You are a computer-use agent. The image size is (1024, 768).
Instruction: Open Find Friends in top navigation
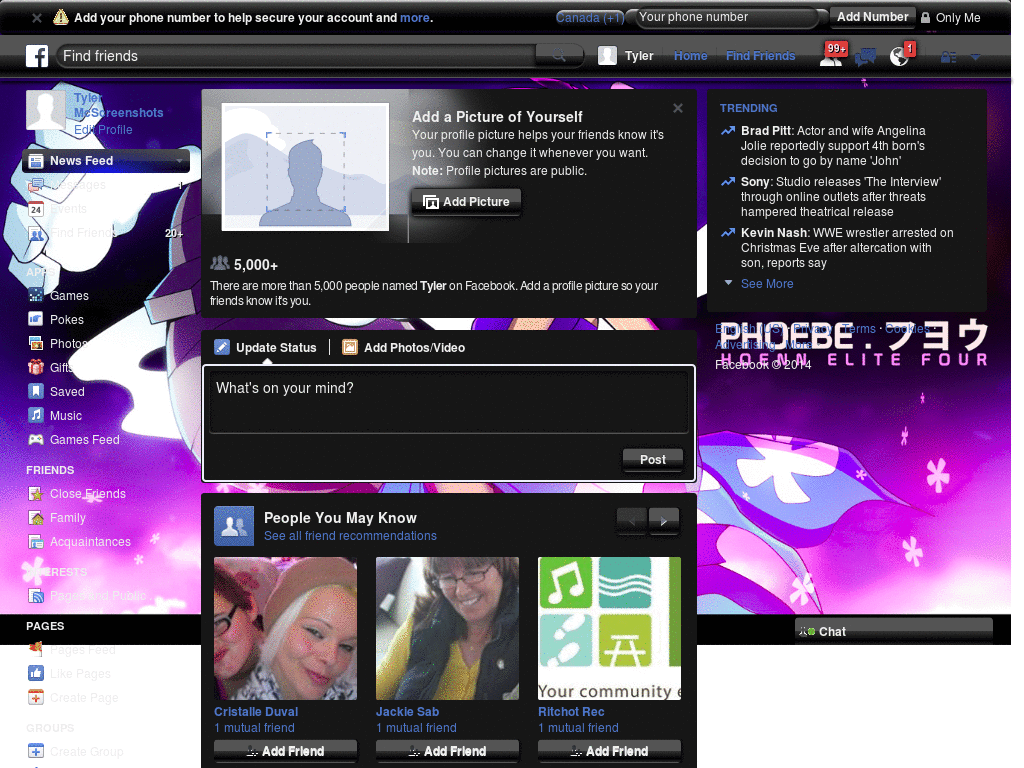760,56
